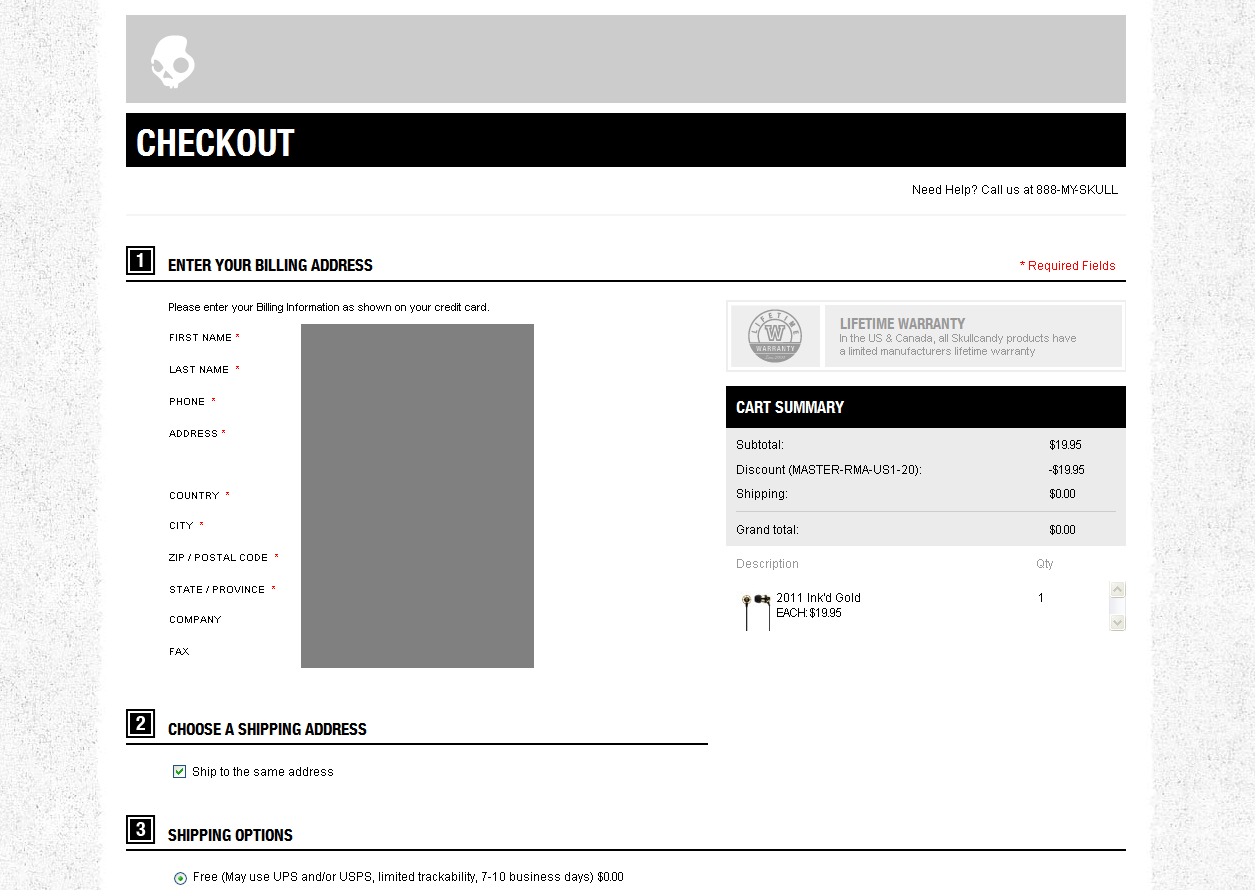Image resolution: width=1255 pixels, height=890 pixels.
Task: Click the Need Help phone number text
Action: [x=1015, y=190]
